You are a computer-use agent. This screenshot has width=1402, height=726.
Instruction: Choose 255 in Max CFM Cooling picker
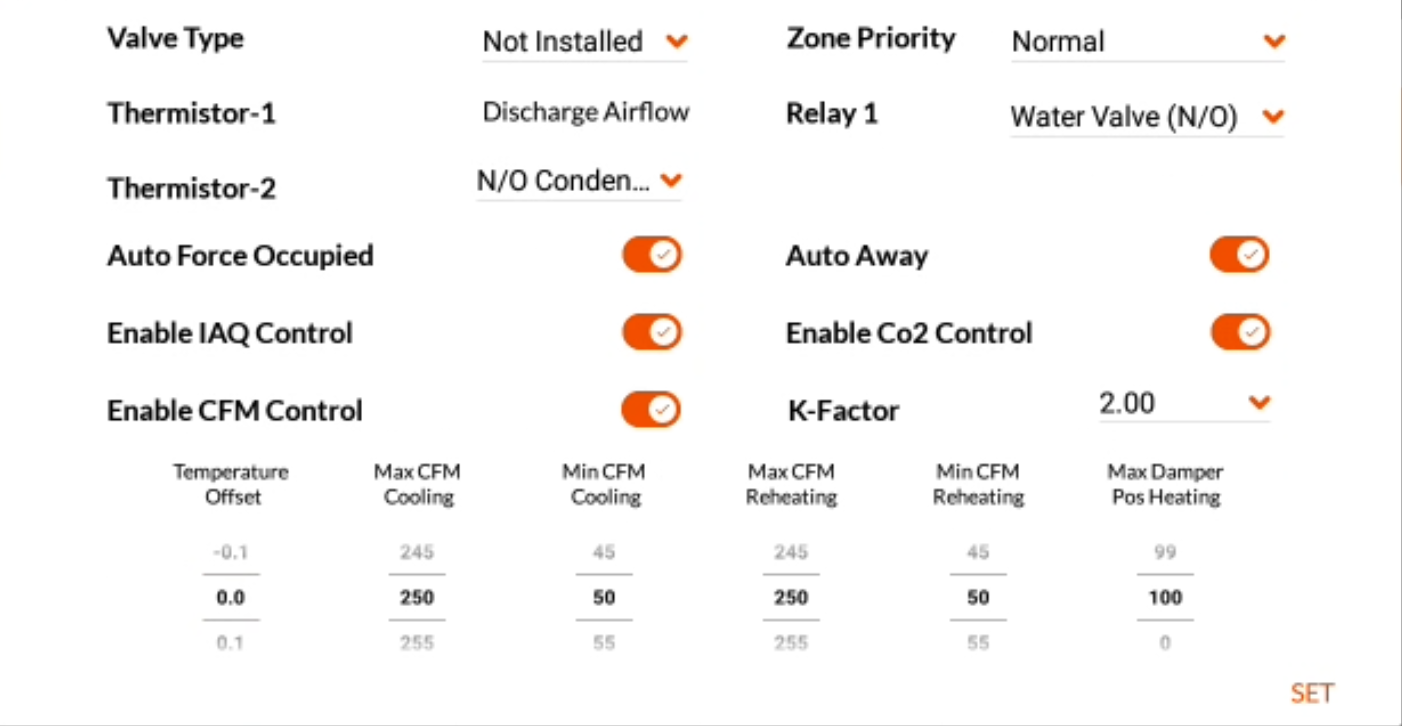[x=417, y=643]
